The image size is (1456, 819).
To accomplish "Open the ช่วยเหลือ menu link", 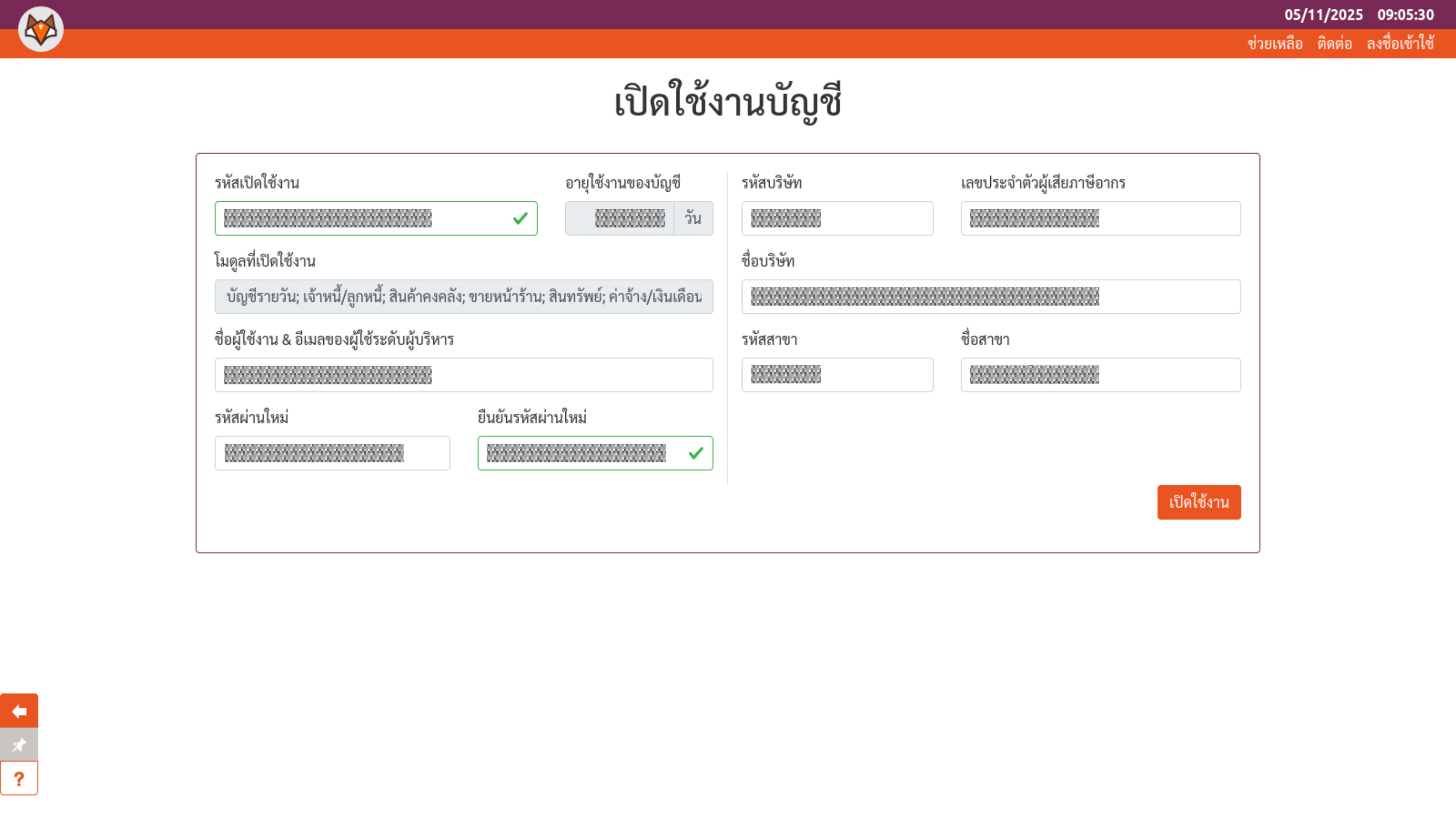I will pyautogui.click(x=1275, y=44).
